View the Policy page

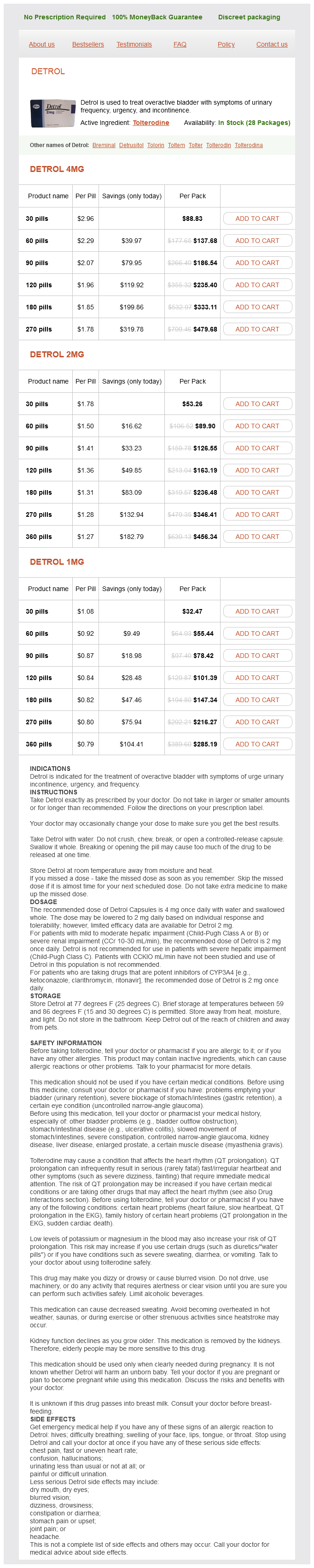226,44
